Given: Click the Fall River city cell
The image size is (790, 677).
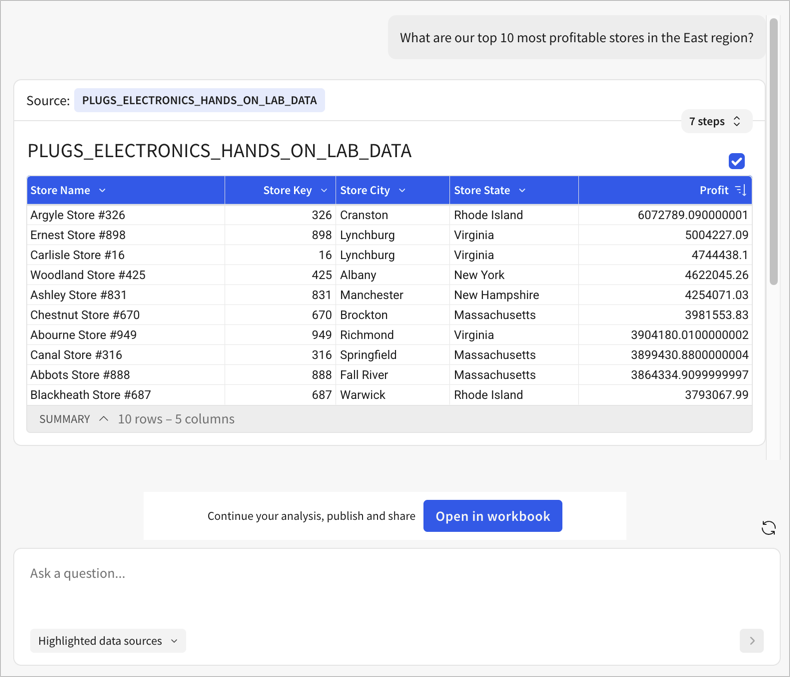Looking at the screenshot, I should pos(392,375).
